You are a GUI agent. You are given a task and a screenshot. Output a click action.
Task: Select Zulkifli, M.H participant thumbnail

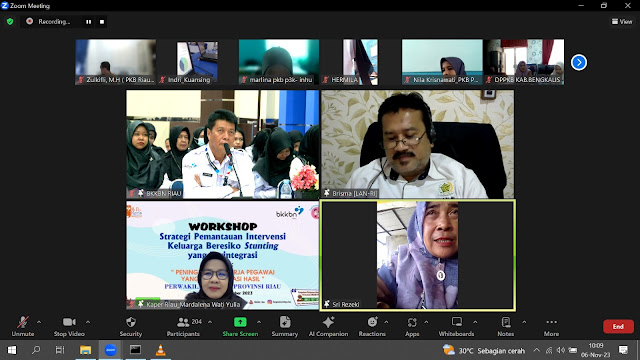pyautogui.click(x=116, y=62)
